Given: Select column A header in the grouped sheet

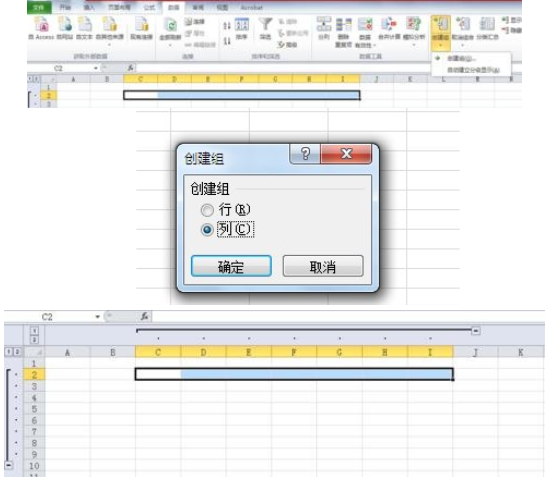Looking at the screenshot, I should click(x=67, y=353).
